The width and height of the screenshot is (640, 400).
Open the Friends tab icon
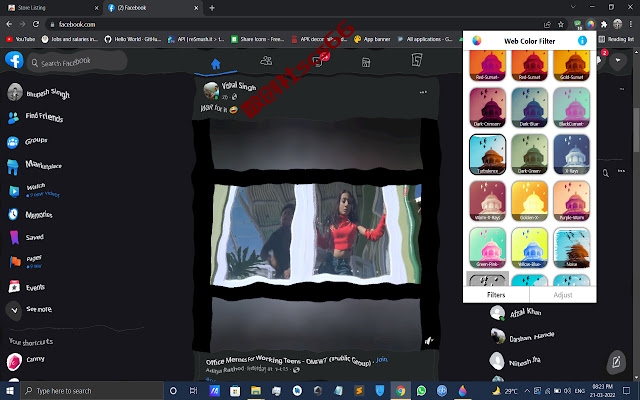[266, 61]
